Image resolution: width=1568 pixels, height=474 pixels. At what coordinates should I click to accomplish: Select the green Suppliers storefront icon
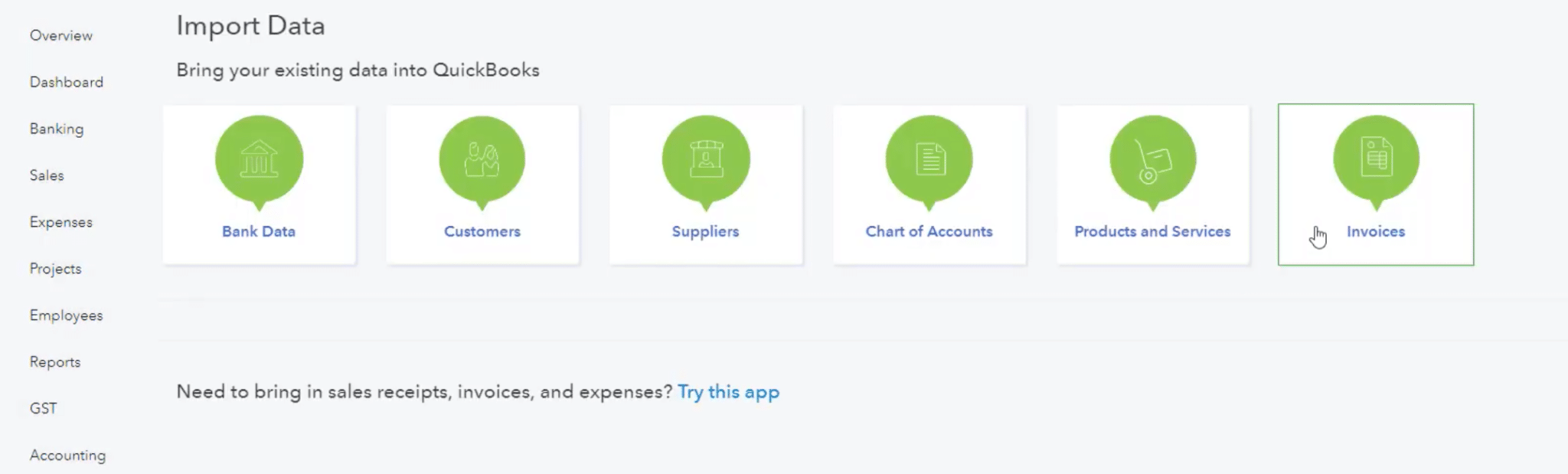tap(705, 159)
